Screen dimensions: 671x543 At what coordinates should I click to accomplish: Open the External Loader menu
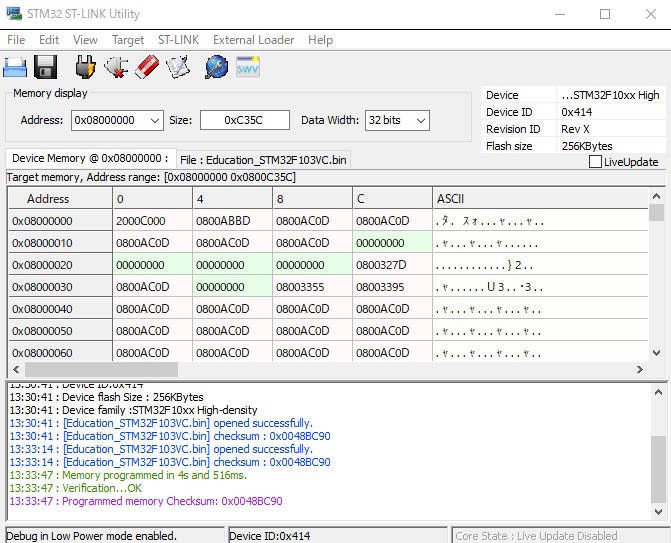[254, 40]
